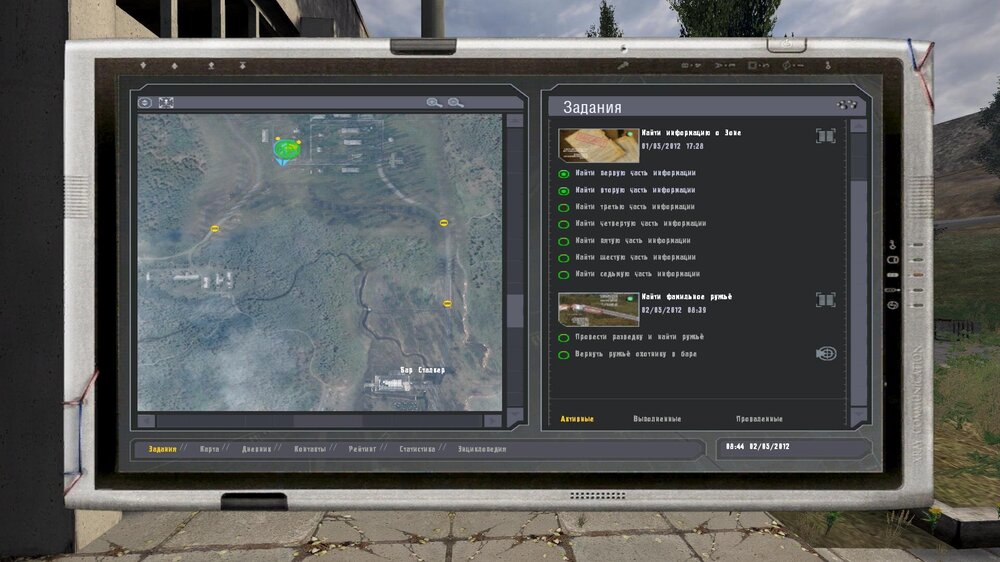Screen dimensions: 1000x562
Task: Show 'Найти информацию о Зоне' task on map icon
Action: (x=825, y=136)
